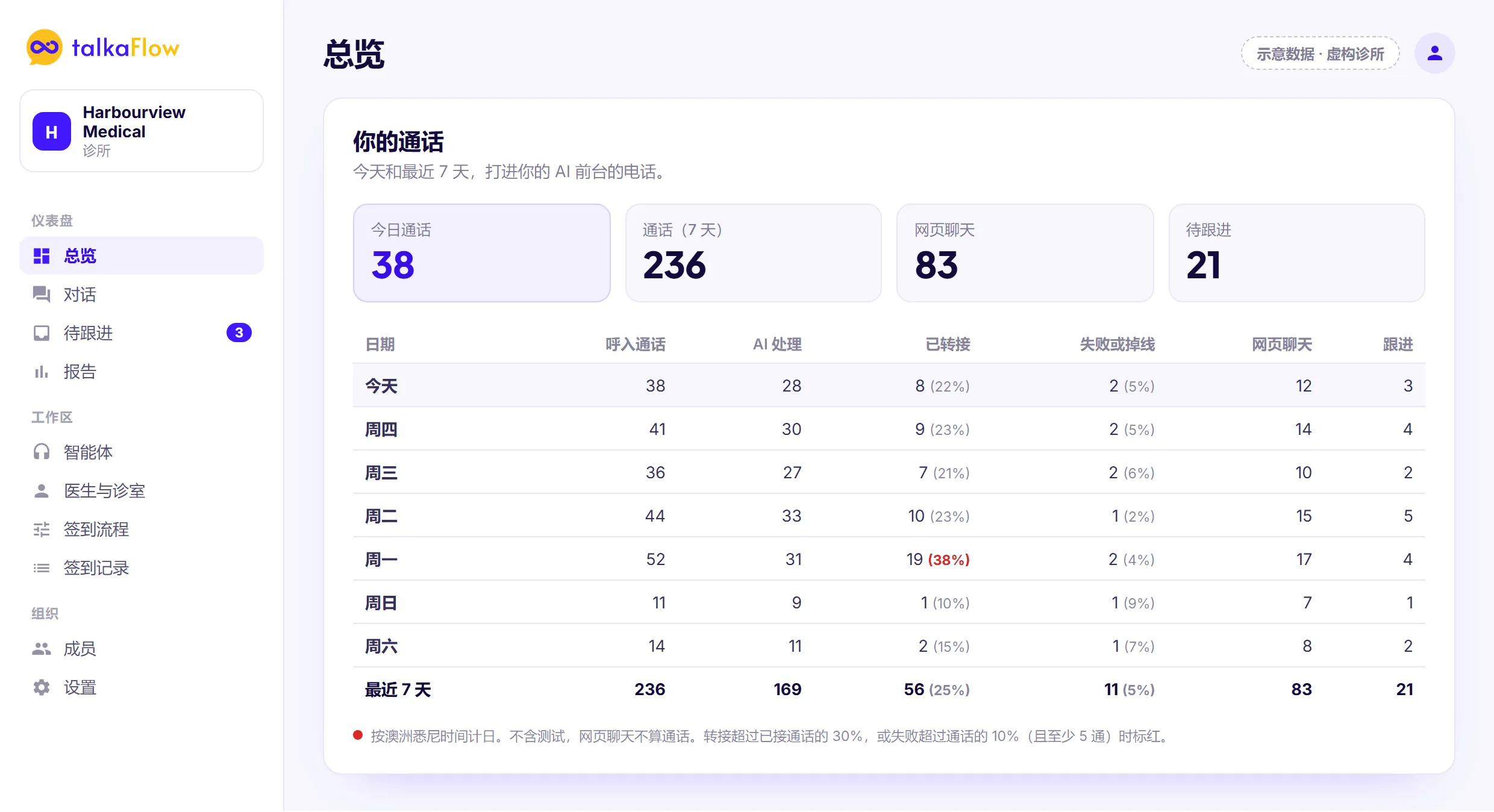Click the 周二 row label

[381, 516]
